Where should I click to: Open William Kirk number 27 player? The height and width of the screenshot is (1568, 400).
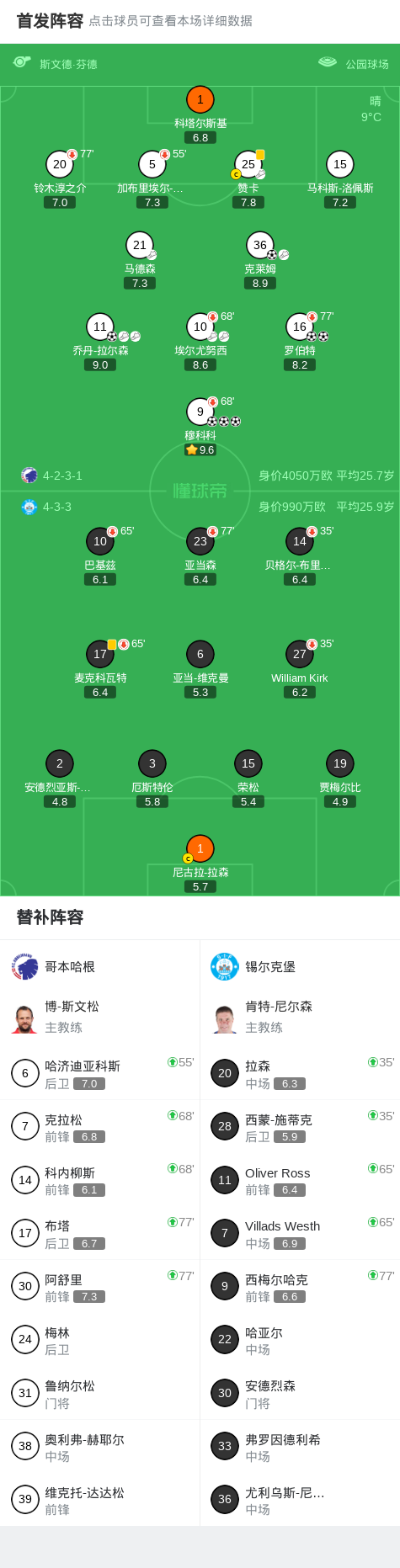click(x=300, y=654)
